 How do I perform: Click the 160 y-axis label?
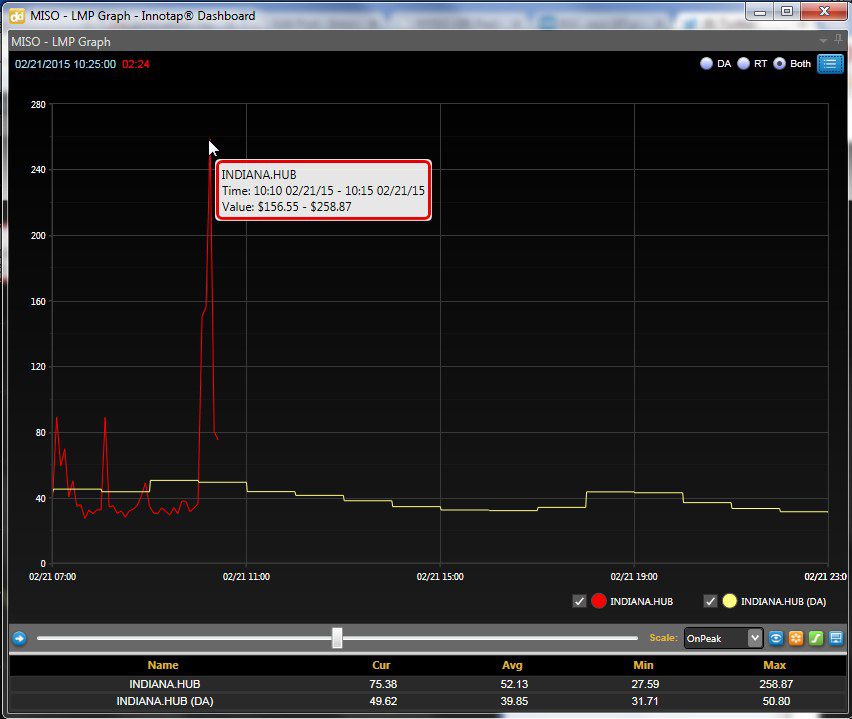pyautogui.click(x=38, y=302)
